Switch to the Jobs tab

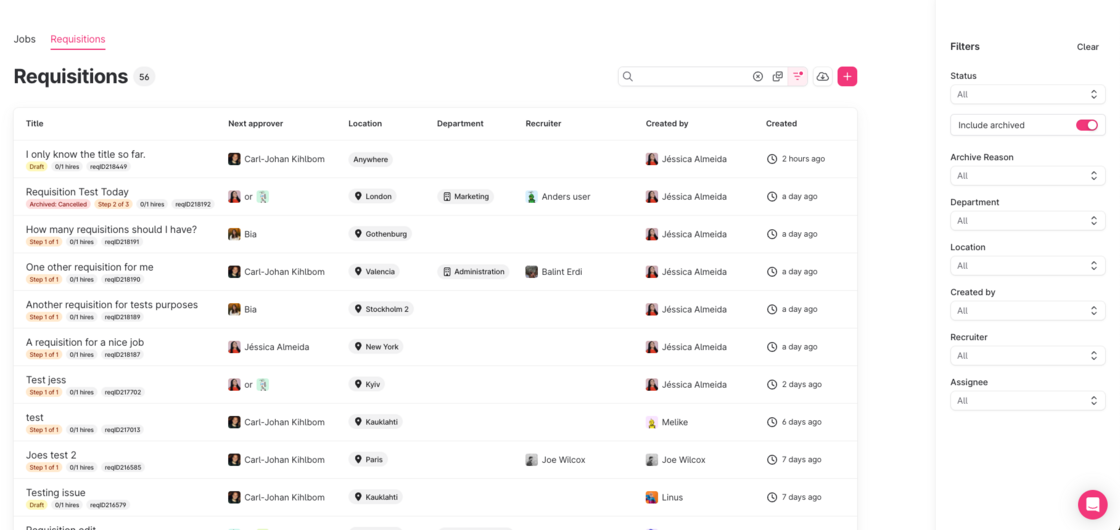tap(24, 39)
